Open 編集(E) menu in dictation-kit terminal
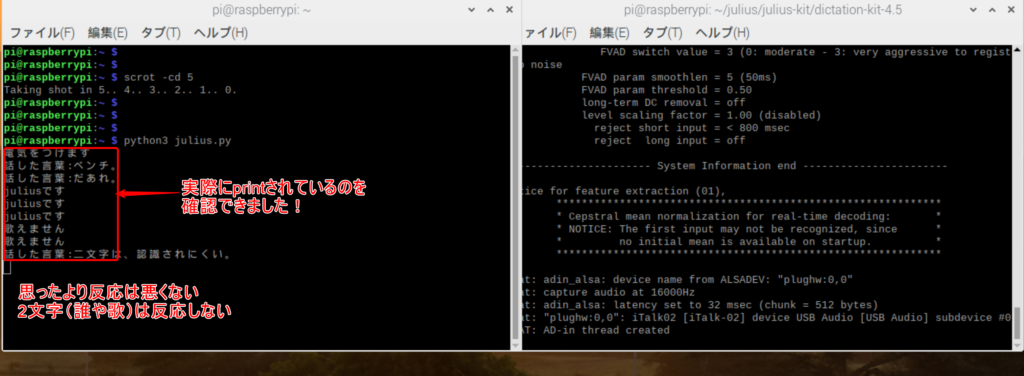1024x376 pixels. (609, 33)
